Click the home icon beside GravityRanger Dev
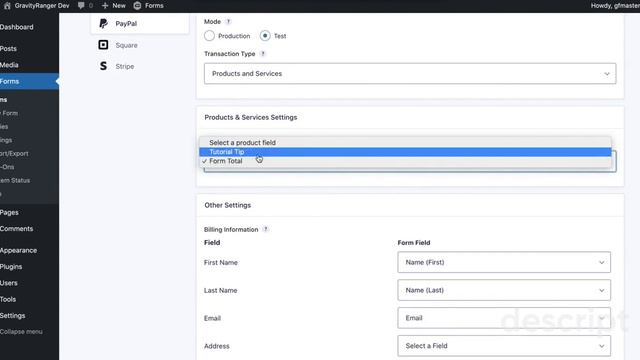 tap(7, 6)
